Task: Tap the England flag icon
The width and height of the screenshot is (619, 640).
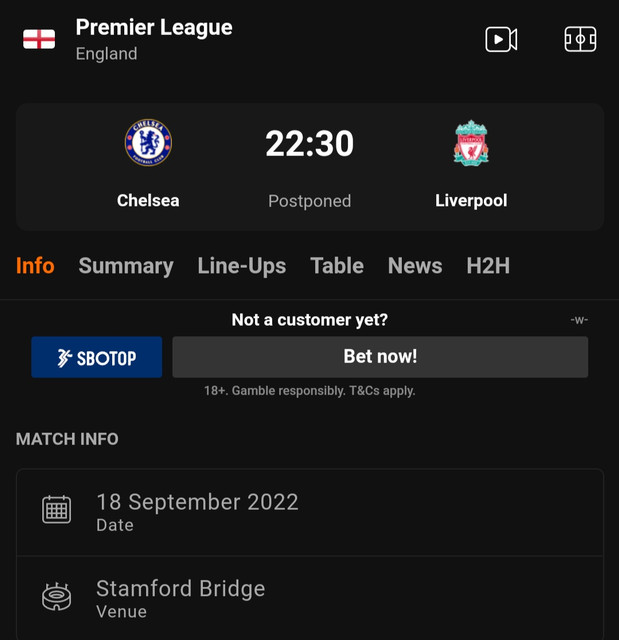Action: [x=39, y=39]
